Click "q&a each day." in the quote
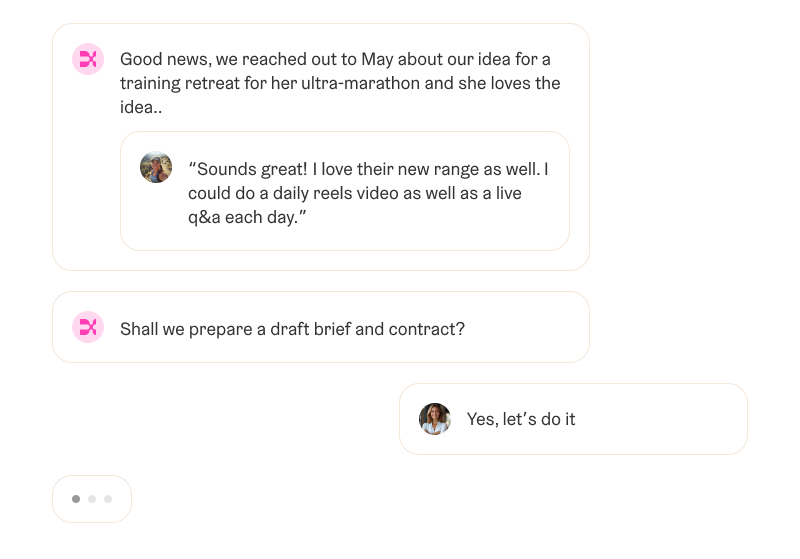Image resolution: width=800 pixels, height=559 pixels. [x=245, y=217]
